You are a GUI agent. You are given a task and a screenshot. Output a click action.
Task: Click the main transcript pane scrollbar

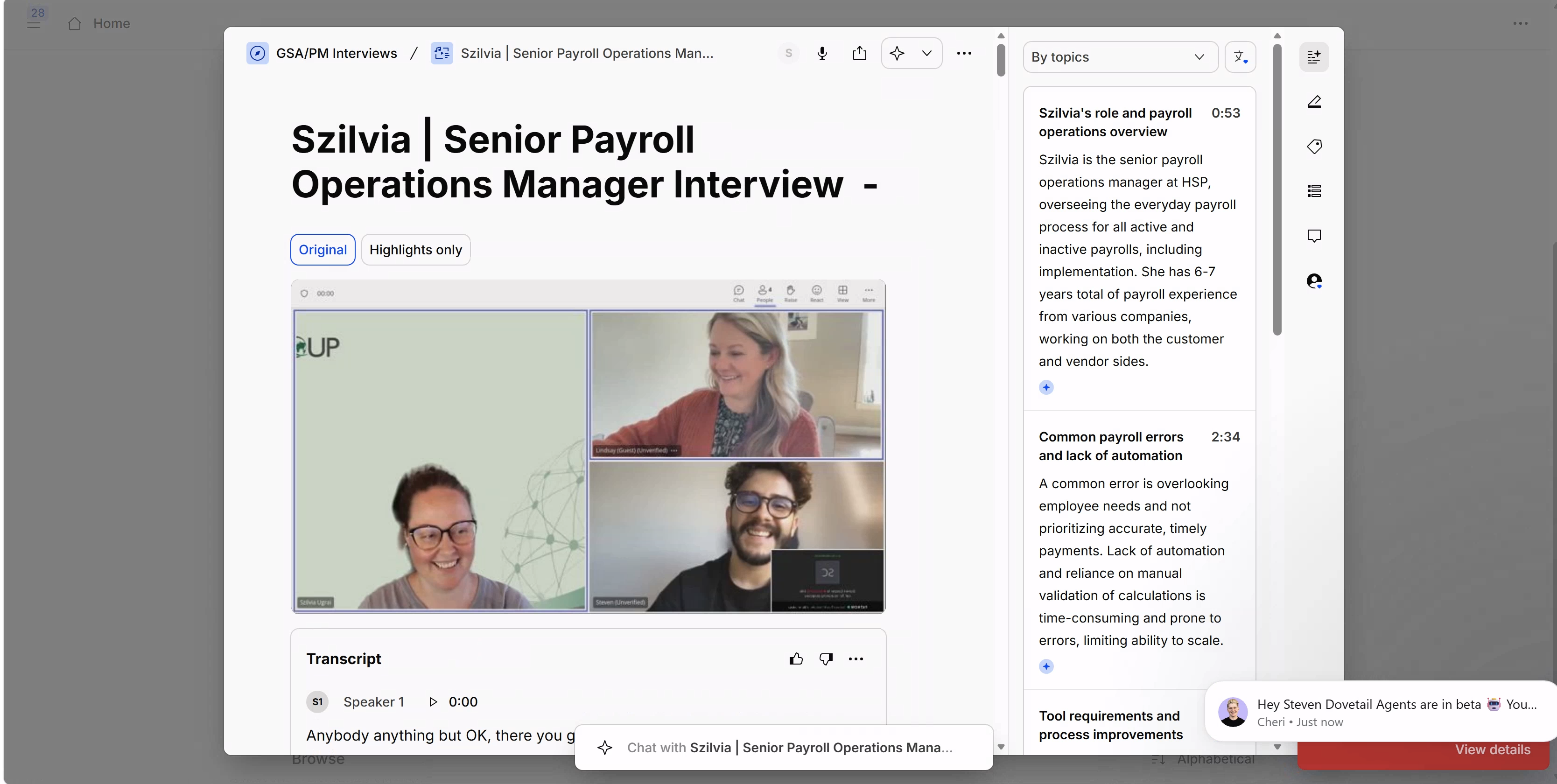[1001, 60]
